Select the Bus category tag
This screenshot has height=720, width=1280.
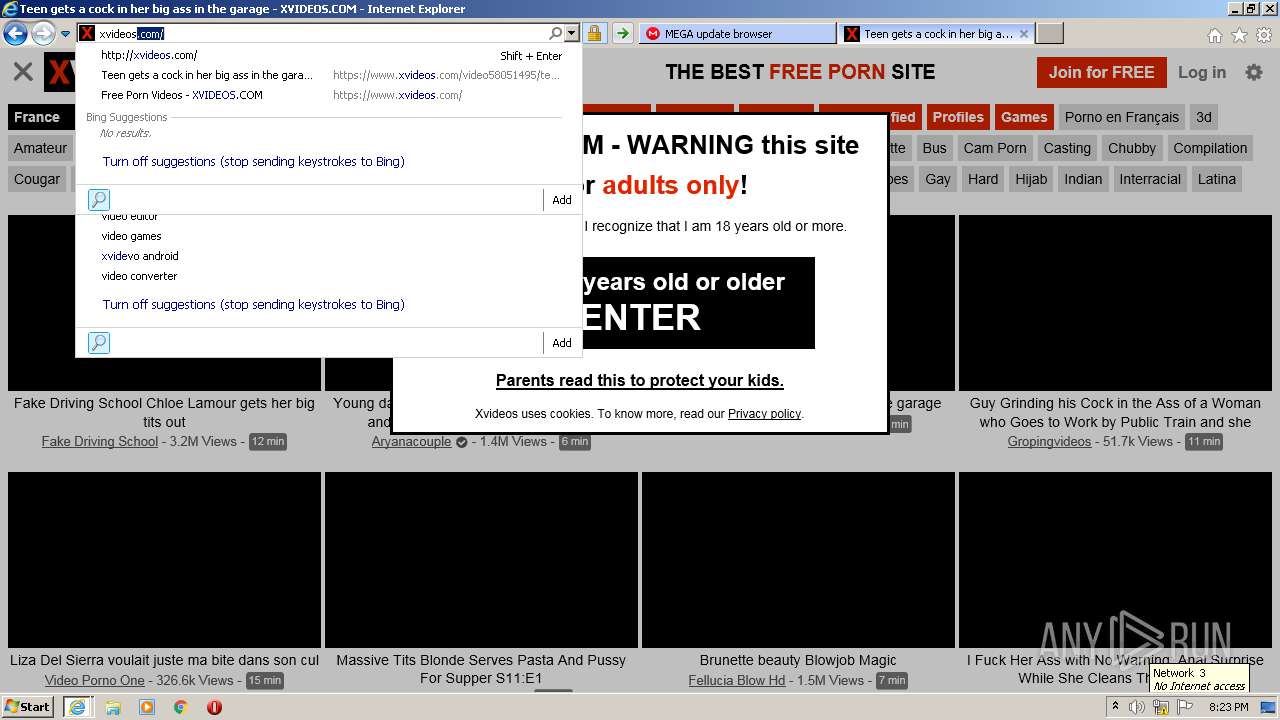[x=934, y=148]
